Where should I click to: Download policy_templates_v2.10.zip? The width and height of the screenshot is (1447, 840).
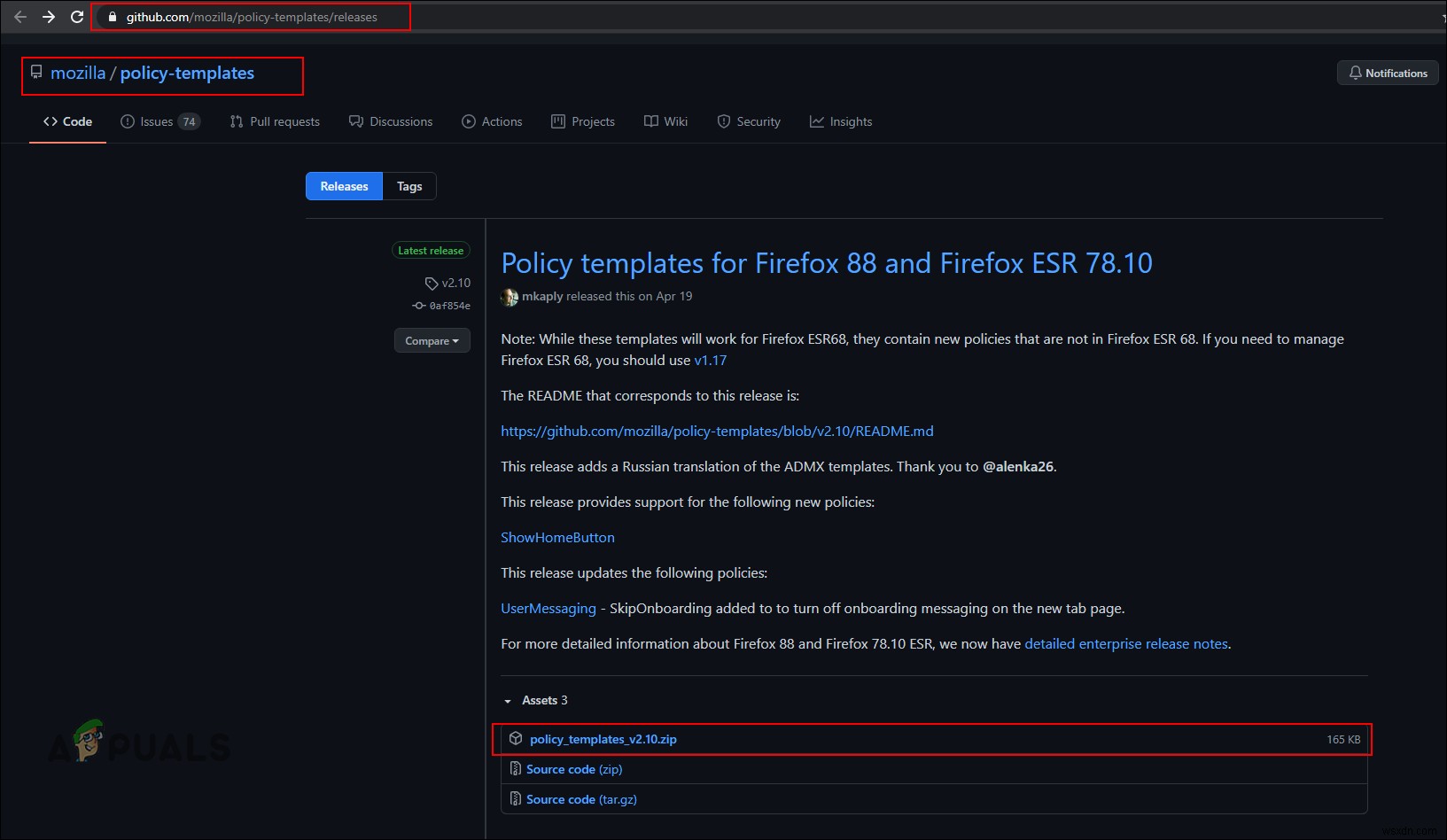[x=603, y=739]
